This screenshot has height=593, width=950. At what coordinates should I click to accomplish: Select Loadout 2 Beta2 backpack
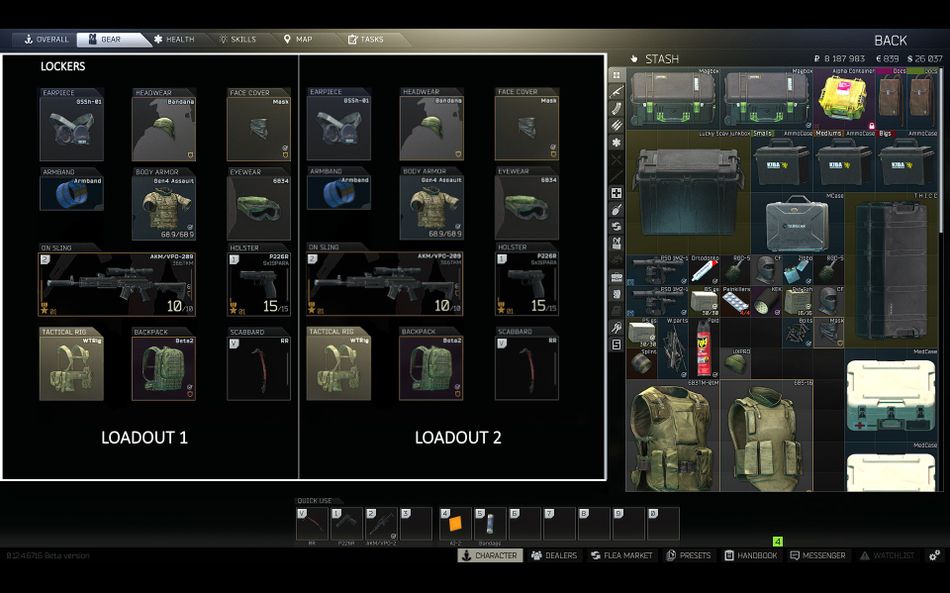(x=431, y=368)
